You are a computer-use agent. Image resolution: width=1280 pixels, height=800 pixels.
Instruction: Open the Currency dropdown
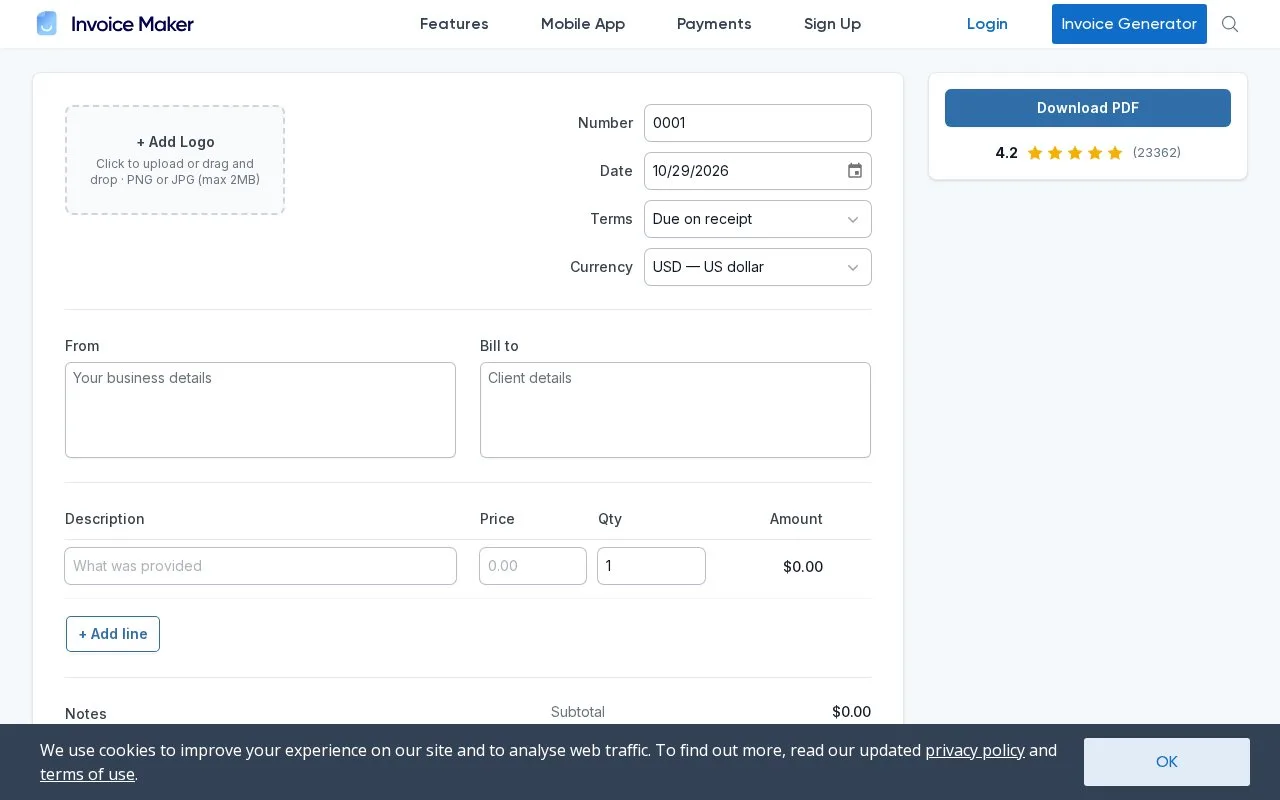(x=758, y=267)
